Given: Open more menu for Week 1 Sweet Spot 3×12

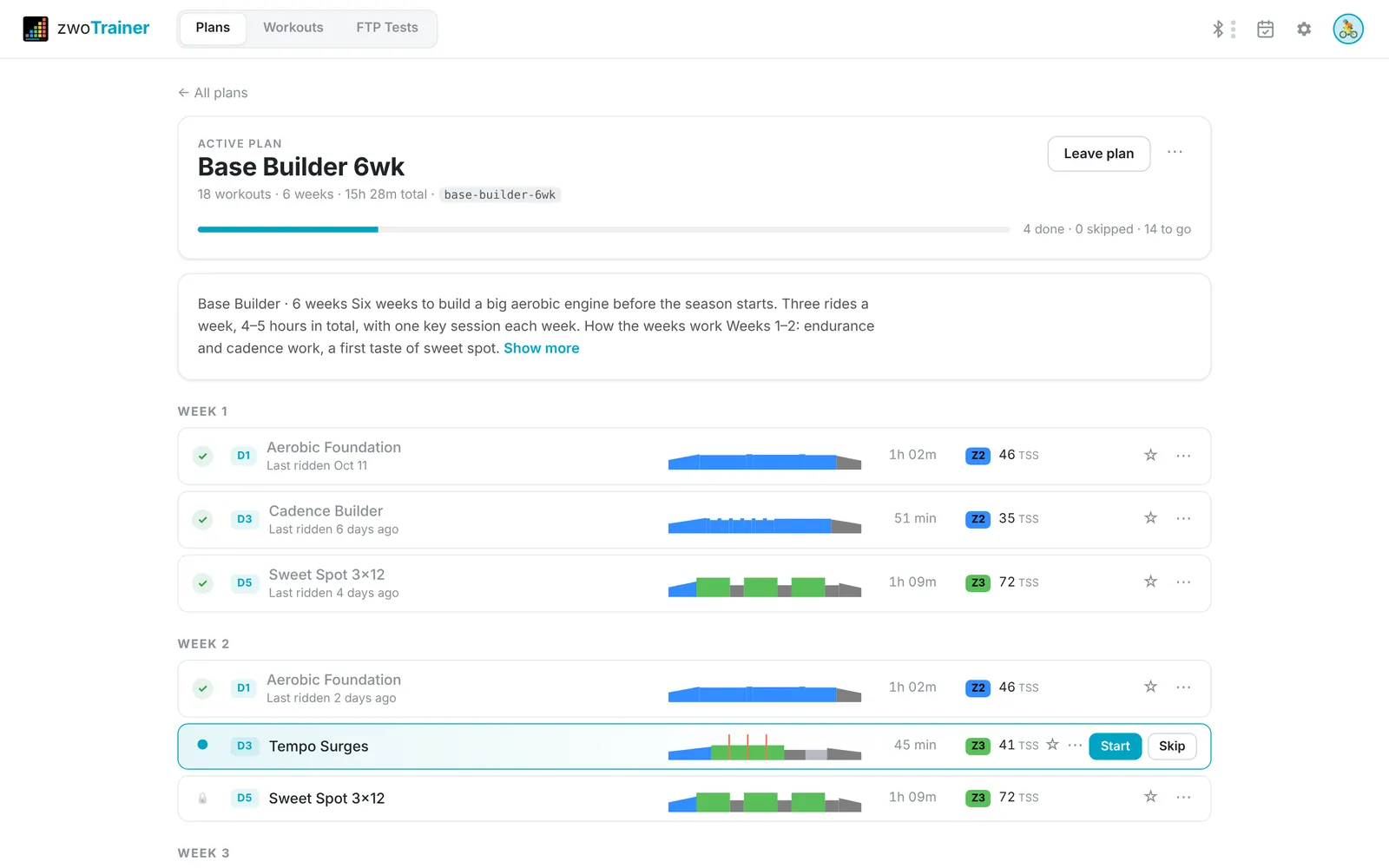Looking at the screenshot, I should [x=1183, y=582].
